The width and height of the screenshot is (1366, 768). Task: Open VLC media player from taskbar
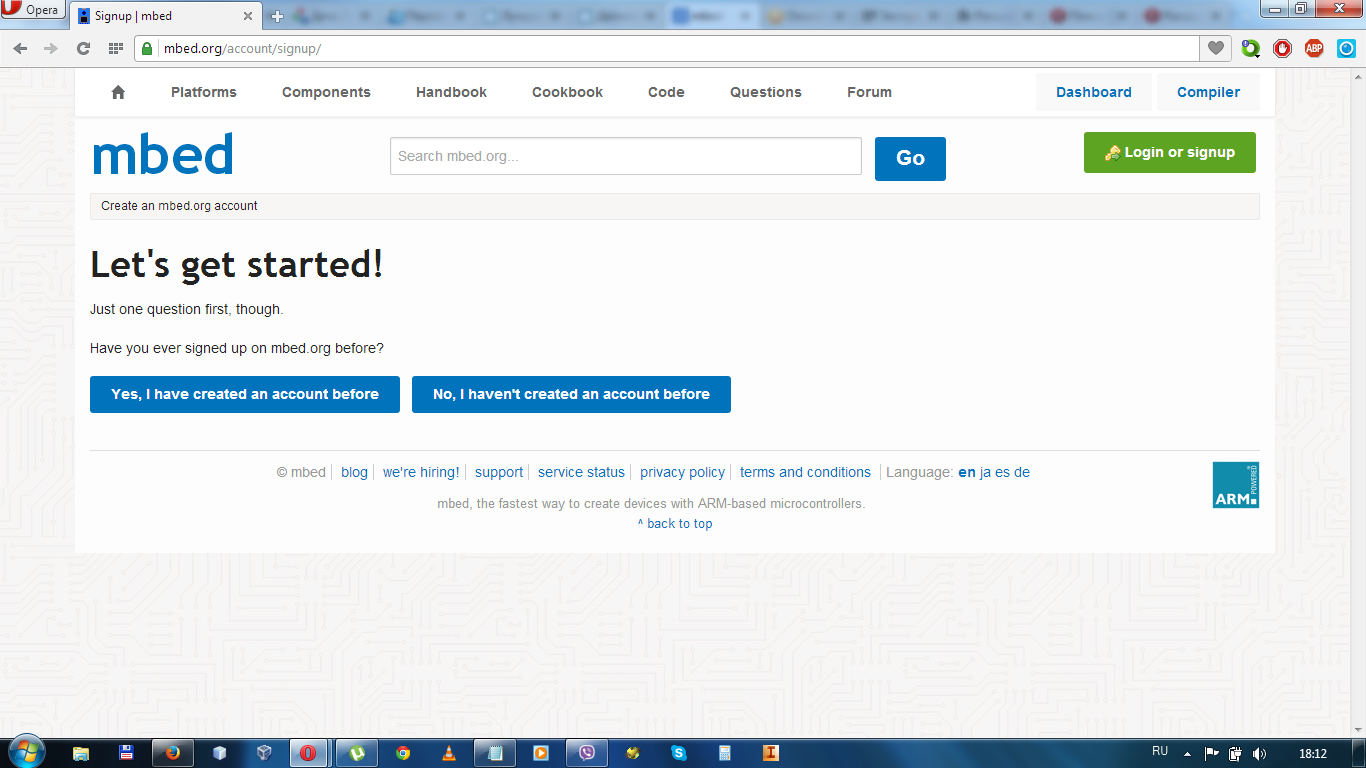[449, 753]
